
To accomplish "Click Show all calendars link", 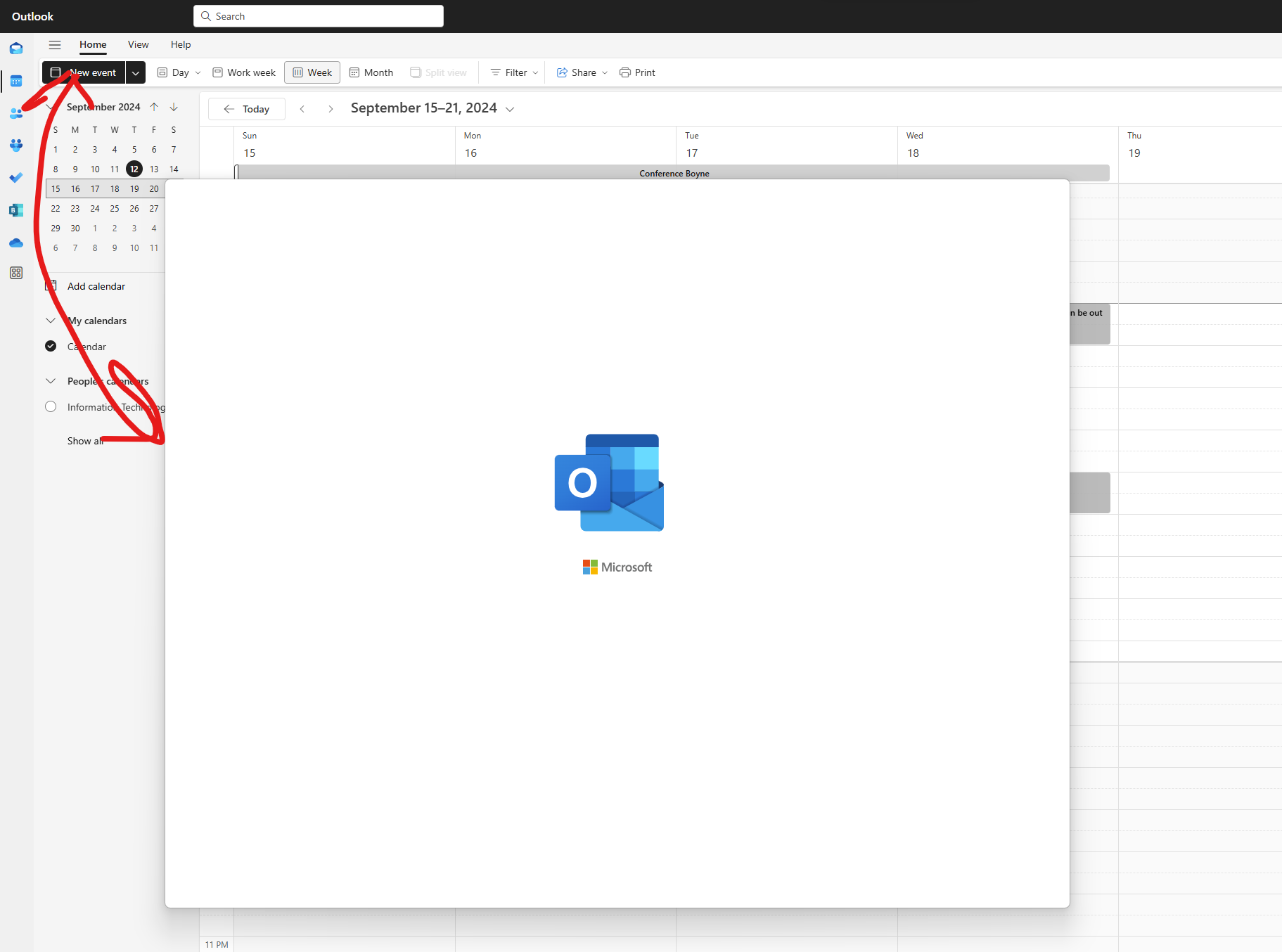I will point(85,441).
